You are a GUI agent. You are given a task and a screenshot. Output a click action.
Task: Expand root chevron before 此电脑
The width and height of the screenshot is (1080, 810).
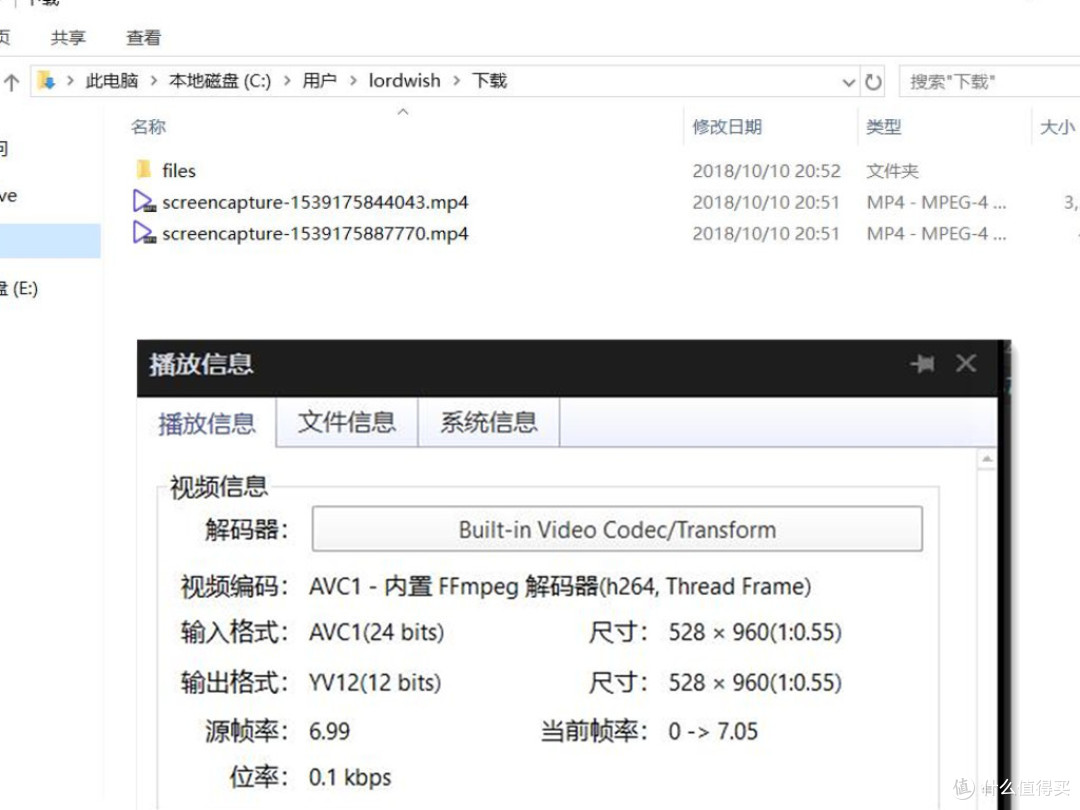70,81
